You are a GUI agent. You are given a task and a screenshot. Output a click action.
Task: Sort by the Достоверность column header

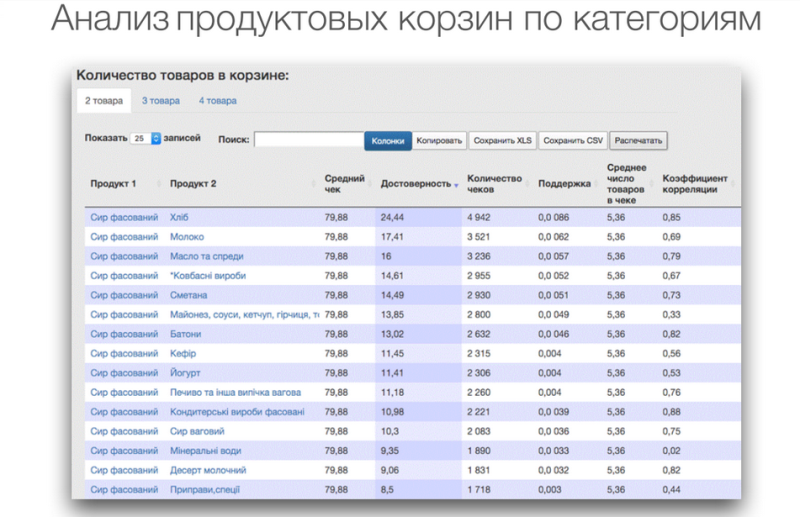coord(416,184)
